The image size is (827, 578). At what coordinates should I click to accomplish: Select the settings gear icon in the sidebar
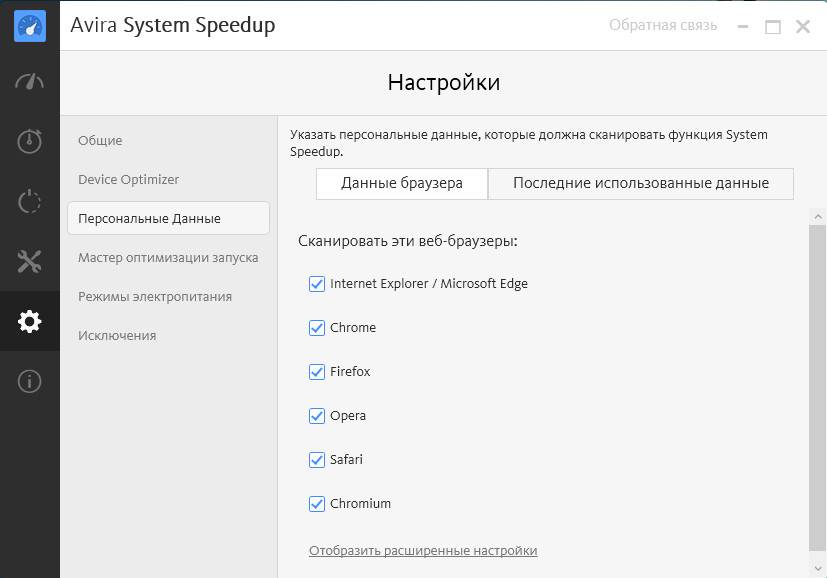(30, 321)
